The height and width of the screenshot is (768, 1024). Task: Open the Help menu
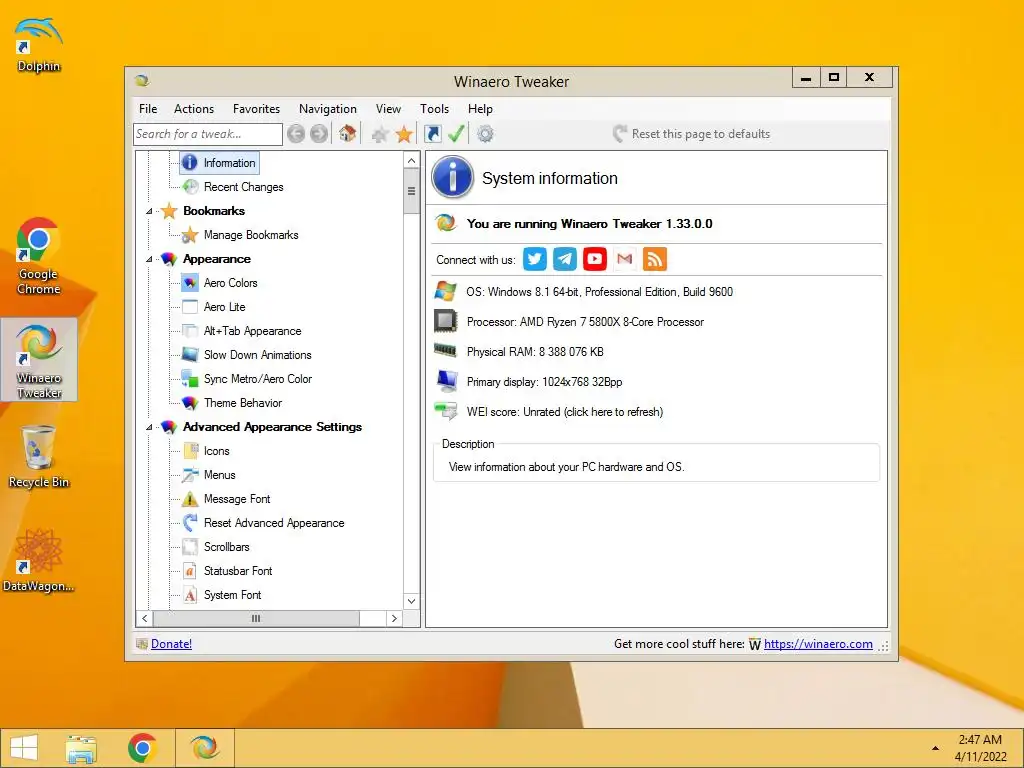coord(480,109)
